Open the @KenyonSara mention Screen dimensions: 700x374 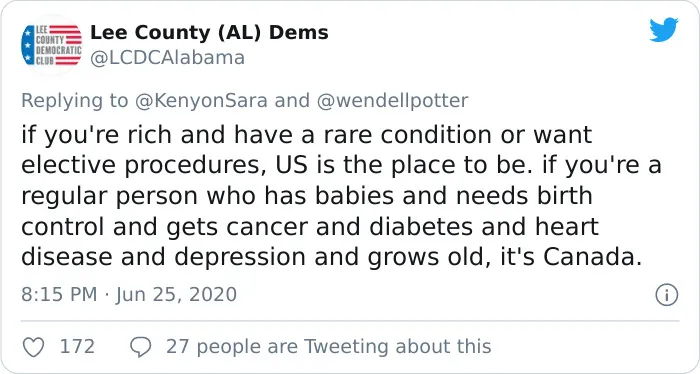(201, 100)
